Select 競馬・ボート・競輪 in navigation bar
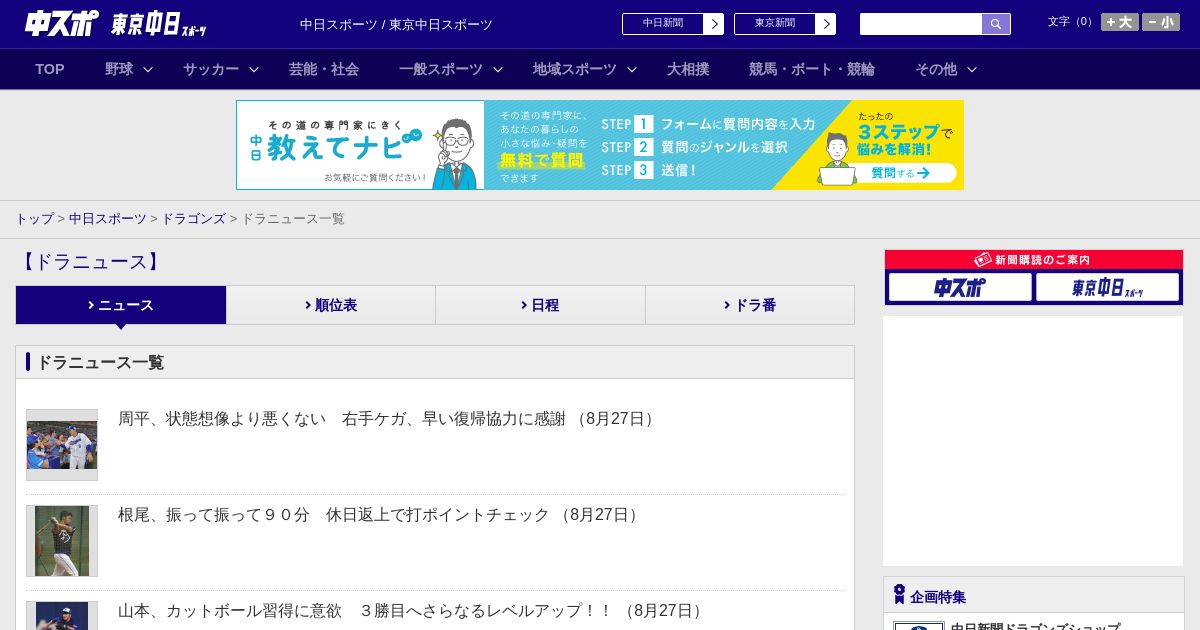This screenshot has width=1200, height=630. tap(812, 69)
